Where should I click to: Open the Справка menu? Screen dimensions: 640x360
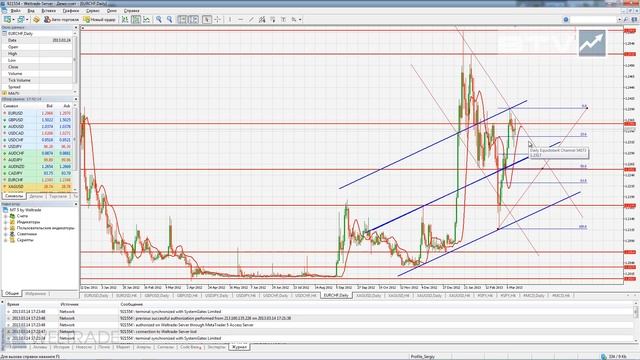(131, 11)
